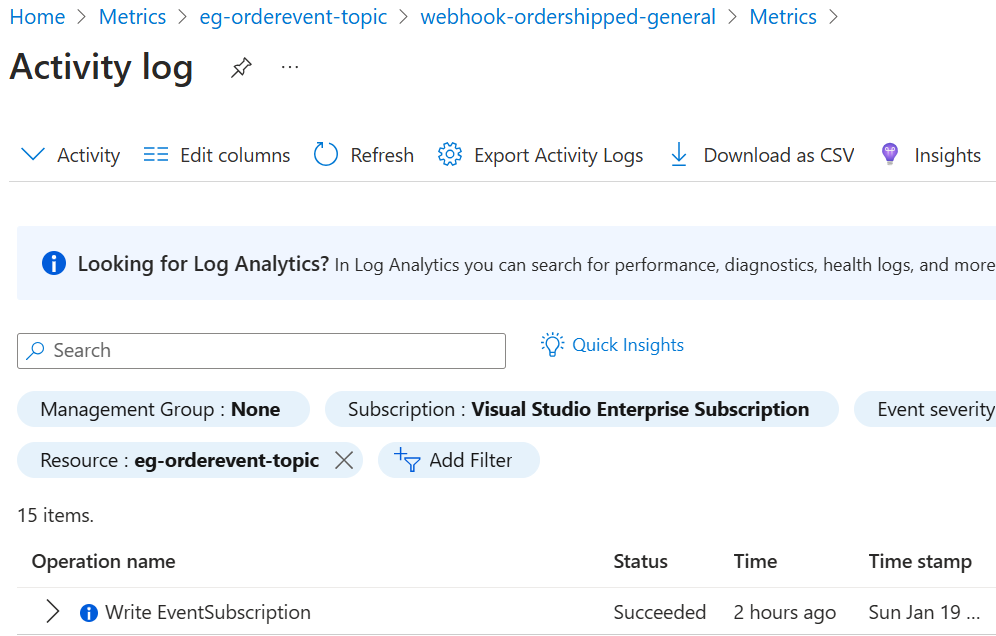Open the ellipsis menu beside the pin

click(290, 68)
